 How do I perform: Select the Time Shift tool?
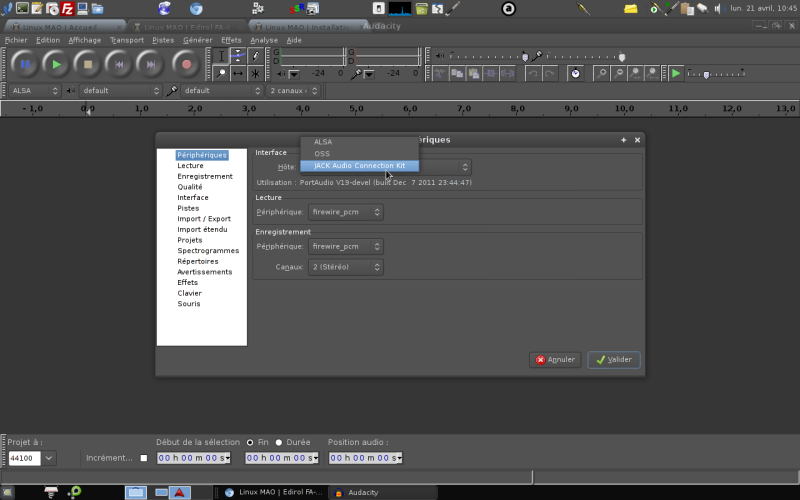(239, 73)
